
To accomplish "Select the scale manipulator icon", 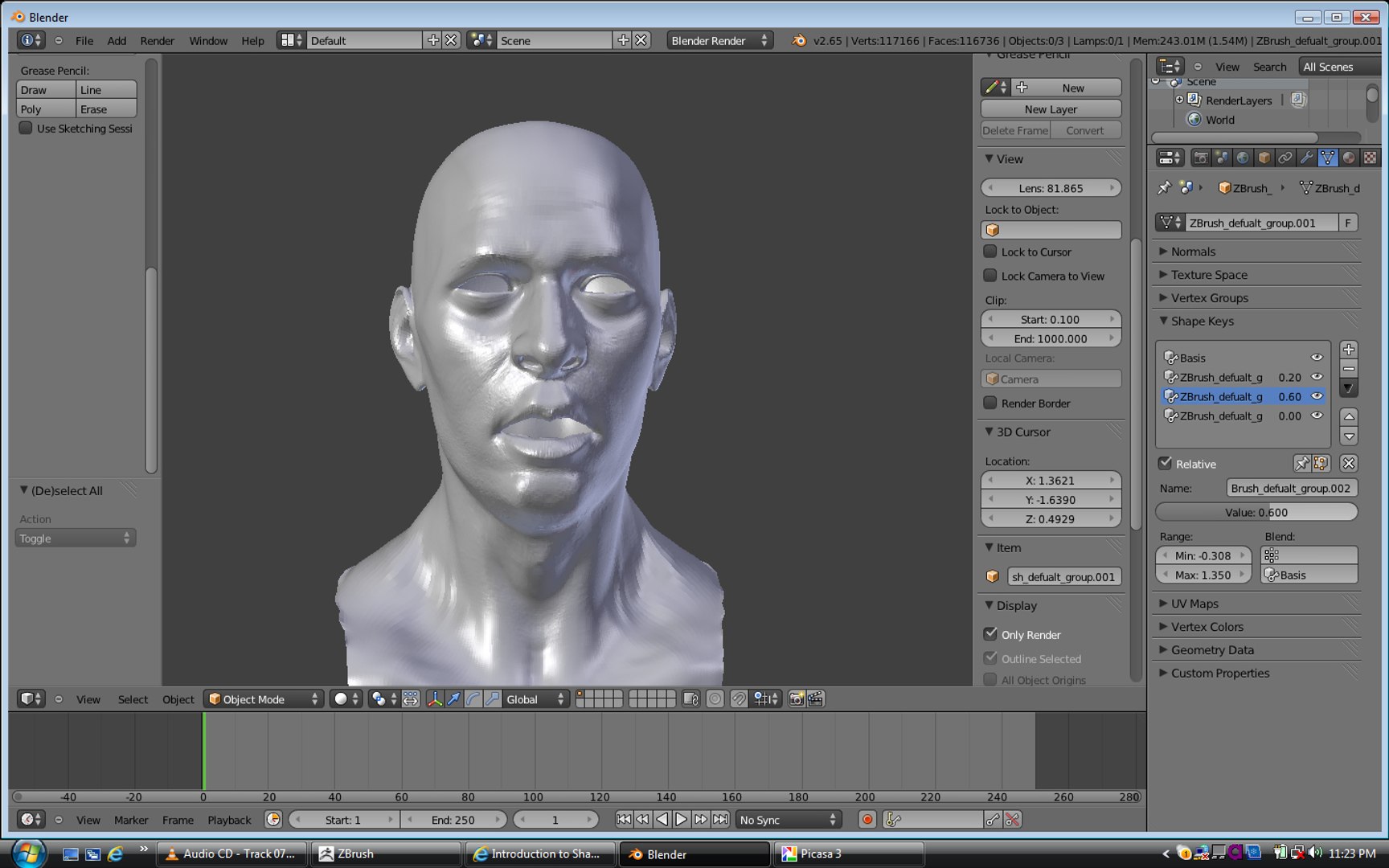I will click(x=493, y=699).
